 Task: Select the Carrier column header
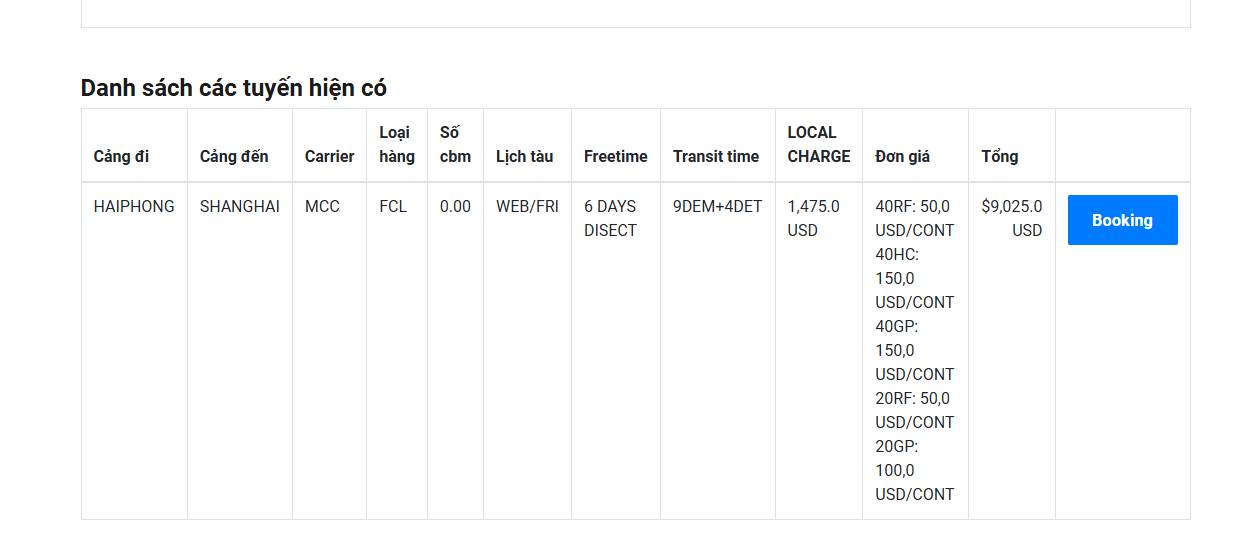point(329,156)
